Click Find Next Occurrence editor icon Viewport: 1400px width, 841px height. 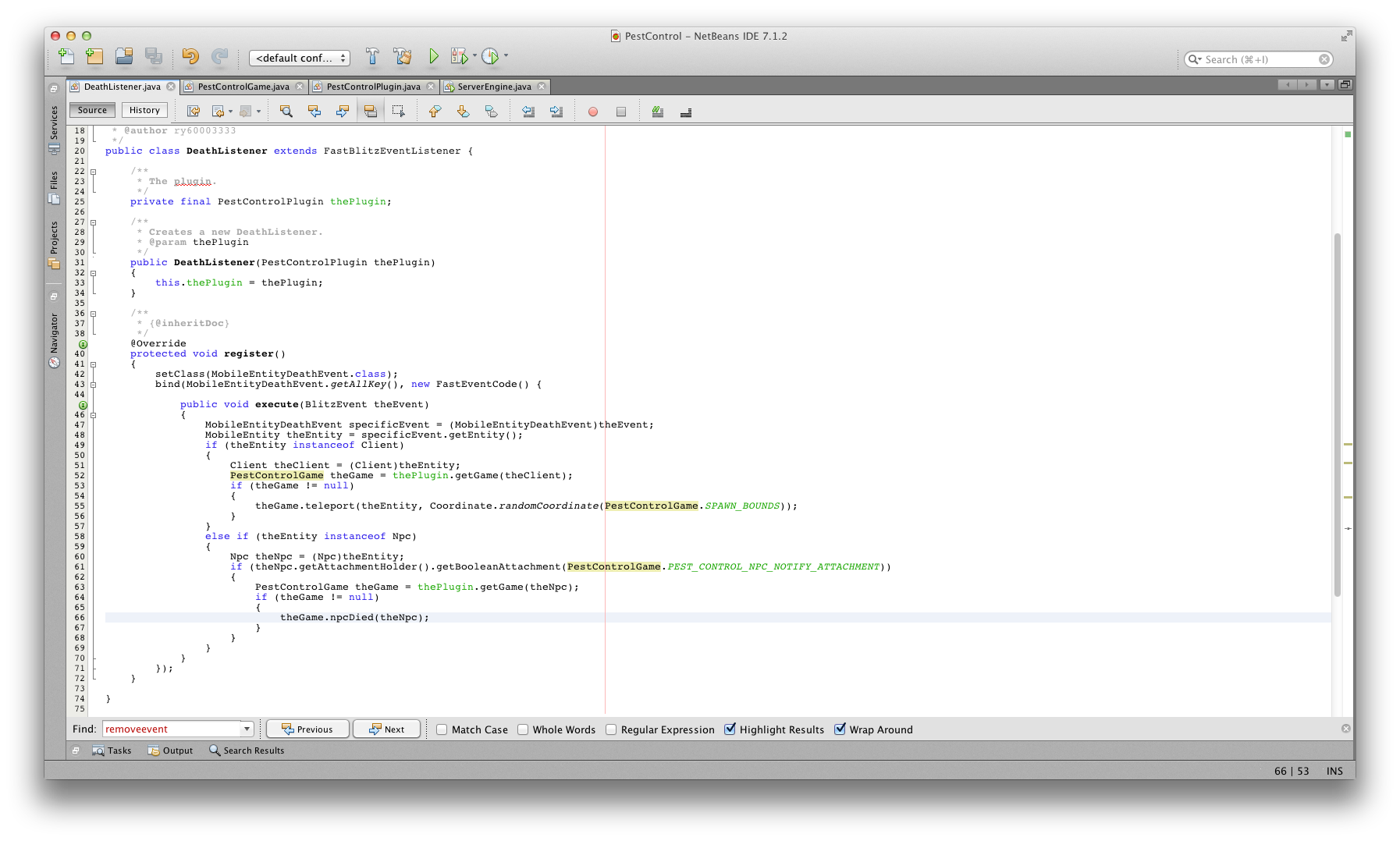(x=343, y=112)
